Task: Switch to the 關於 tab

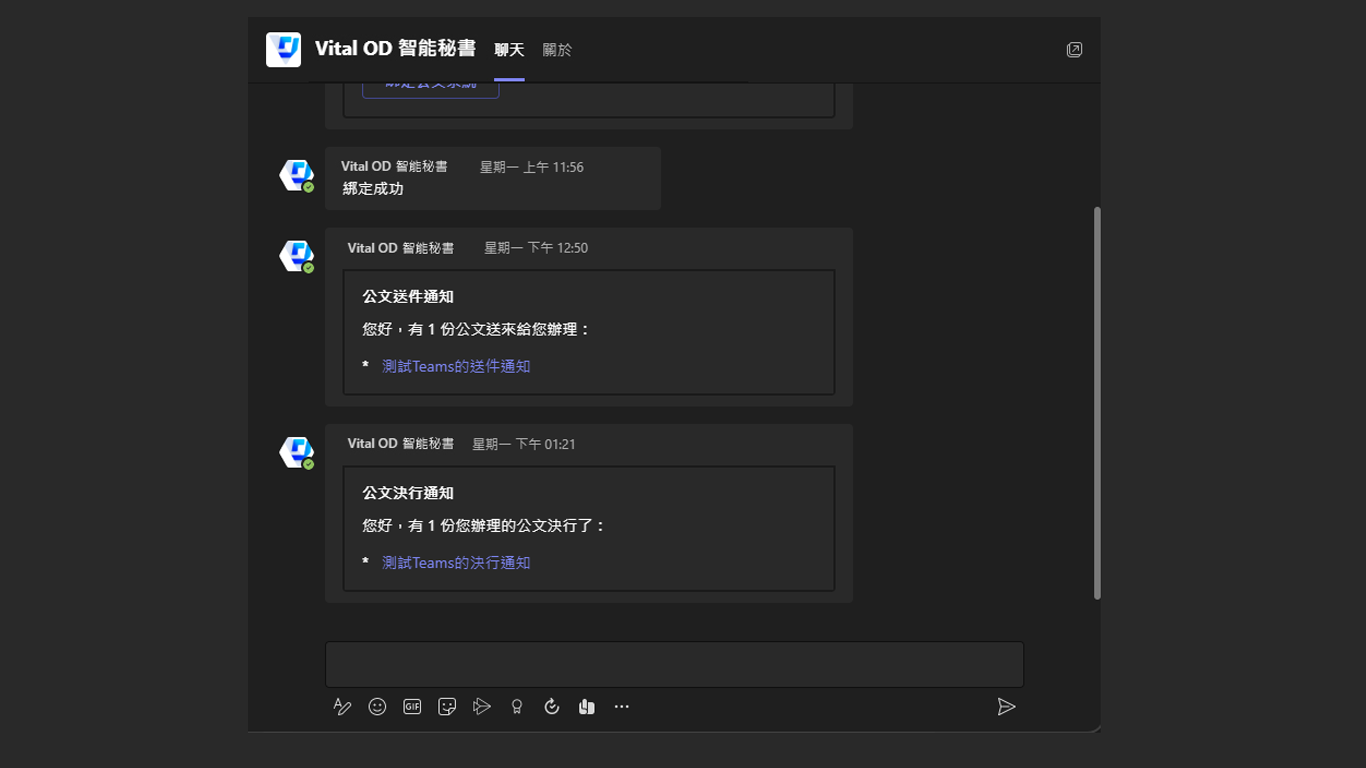Action: coord(557,50)
